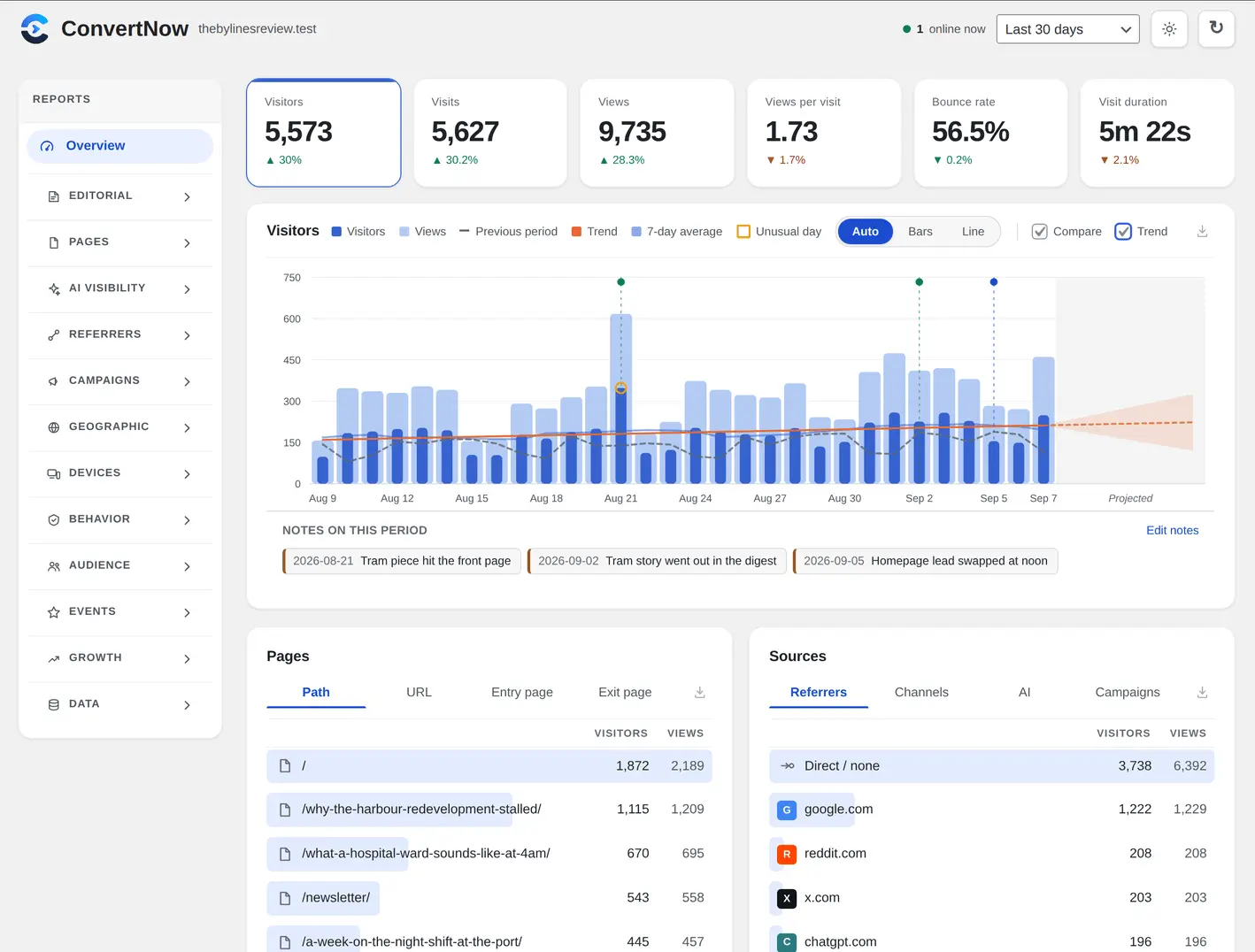
Task: Switch to the URL tab
Action: [419, 693]
